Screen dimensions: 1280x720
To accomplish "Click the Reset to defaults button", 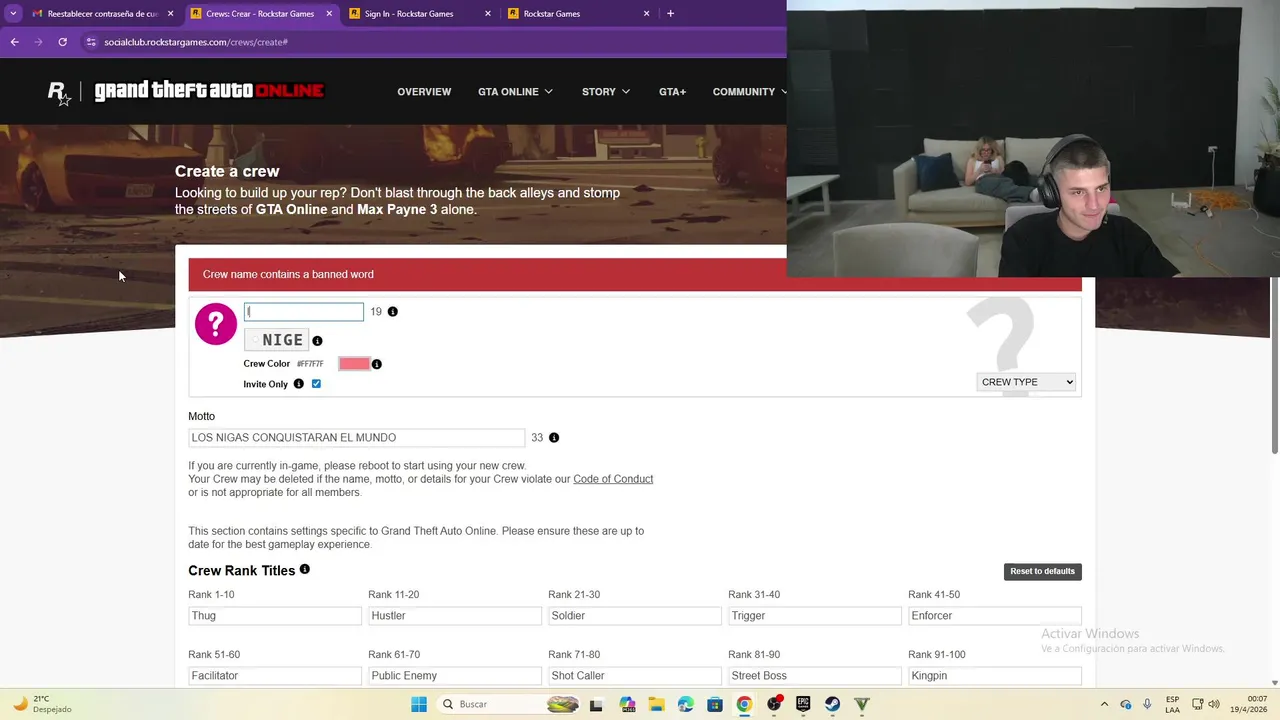I will (x=1042, y=571).
